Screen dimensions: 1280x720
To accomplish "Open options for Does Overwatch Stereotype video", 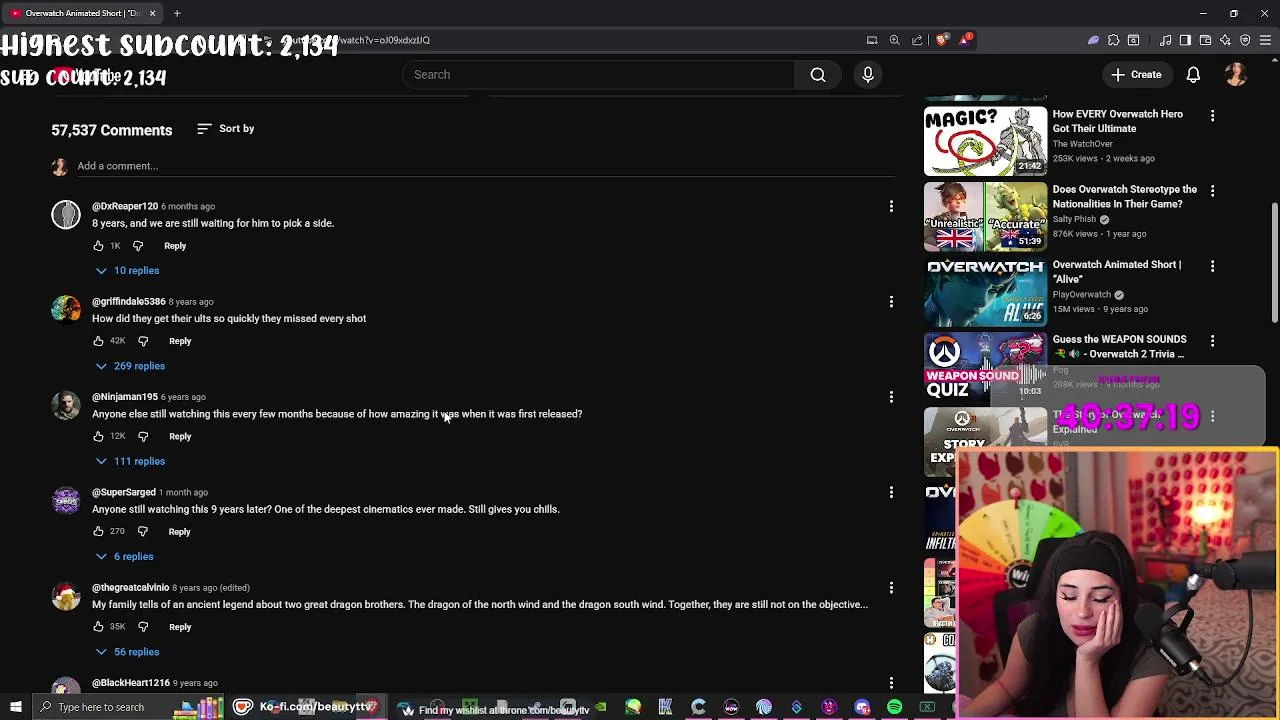I will 1212,191.
